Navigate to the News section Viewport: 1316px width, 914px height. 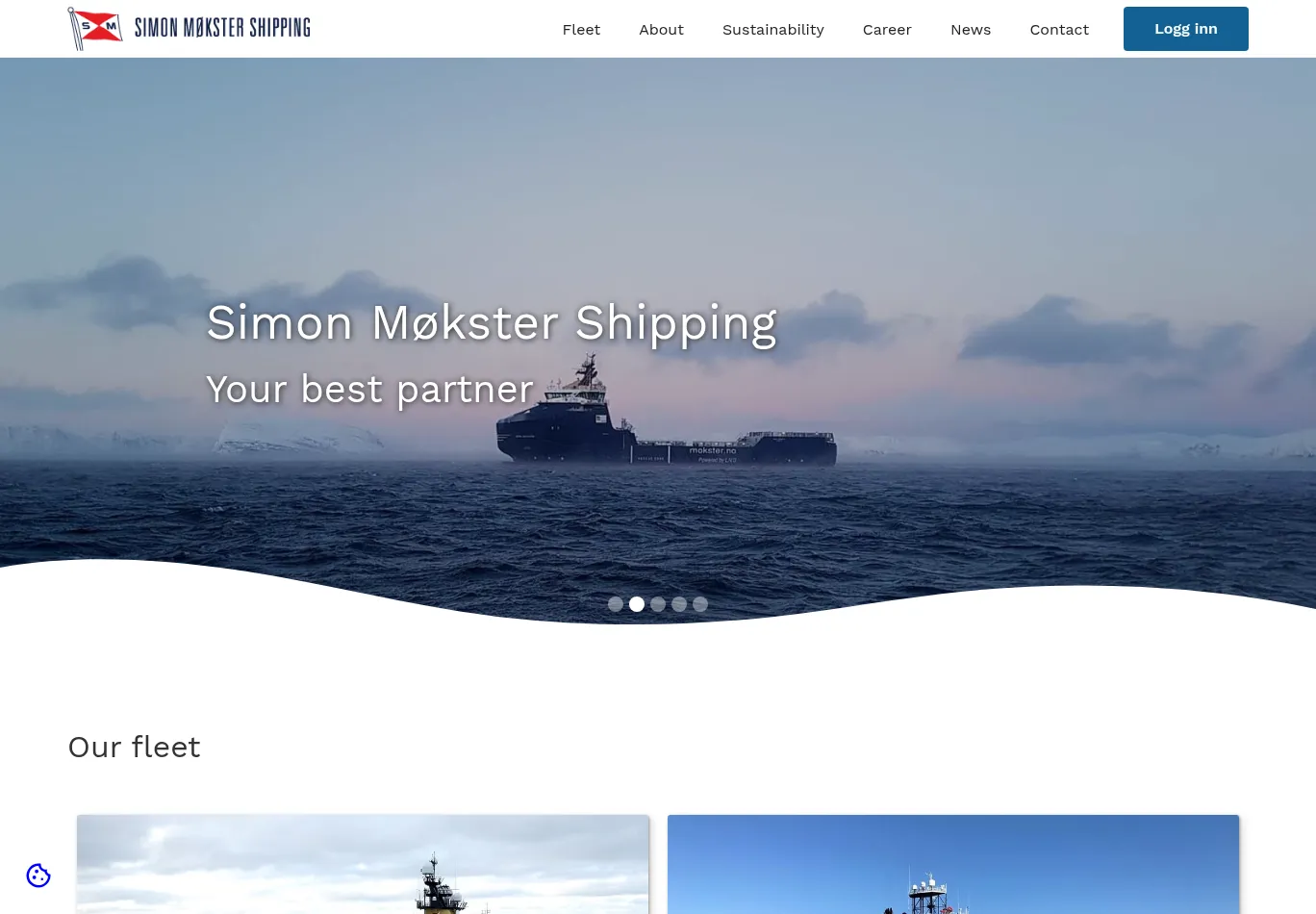pyautogui.click(x=971, y=30)
